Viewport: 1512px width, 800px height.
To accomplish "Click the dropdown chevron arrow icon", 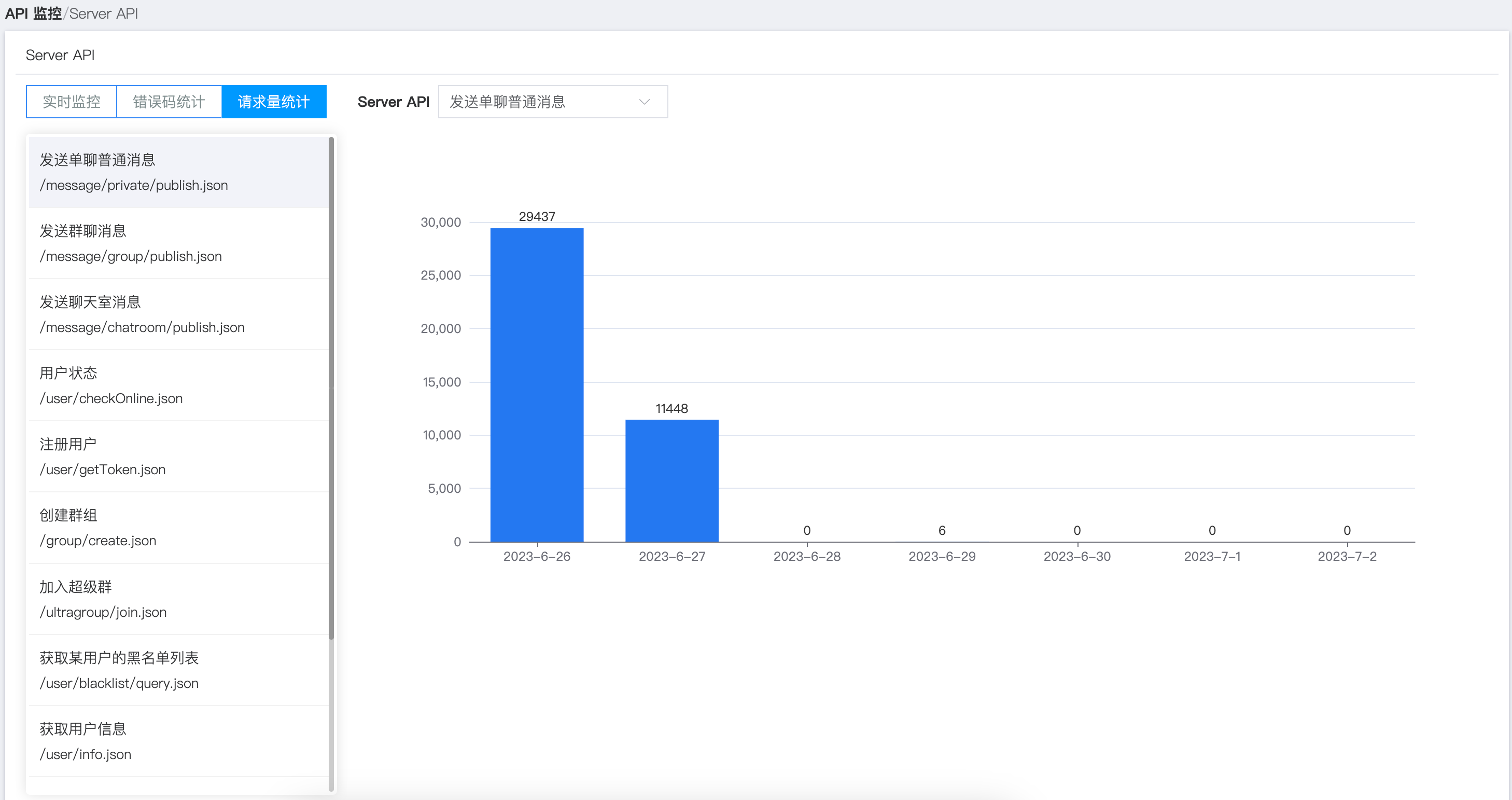I will [x=644, y=102].
